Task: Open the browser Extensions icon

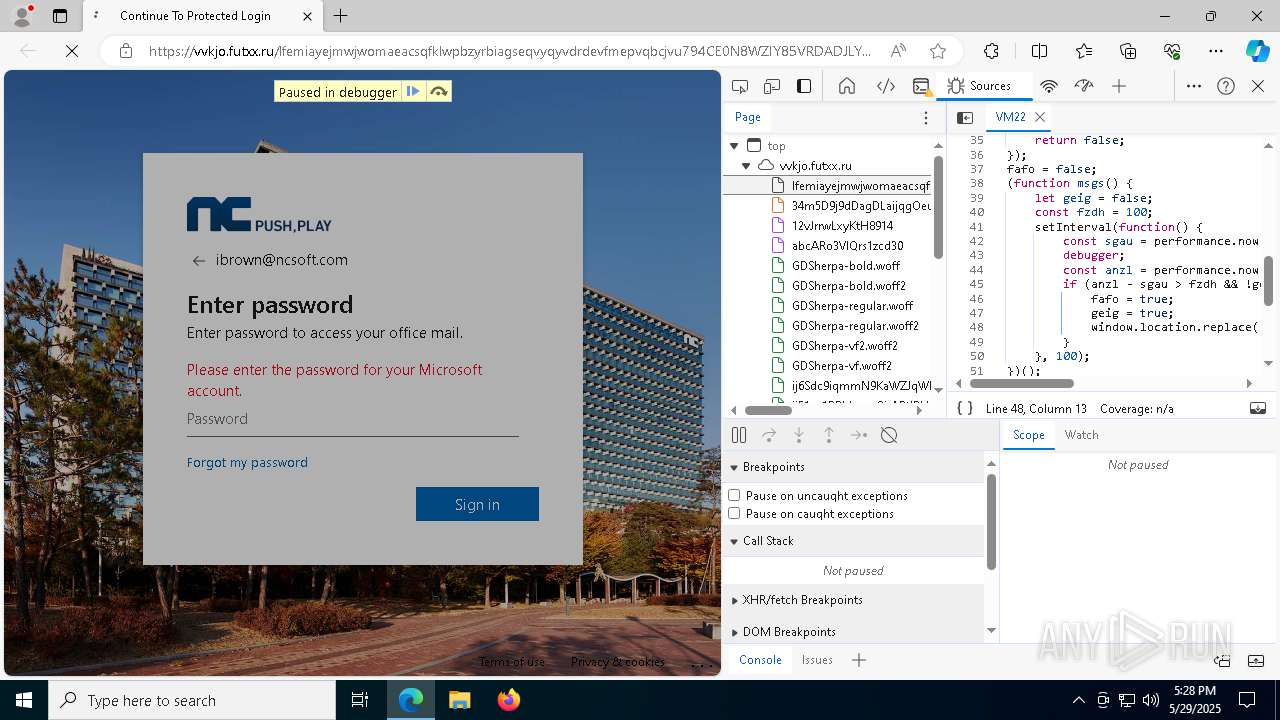Action: click(x=991, y=51)
